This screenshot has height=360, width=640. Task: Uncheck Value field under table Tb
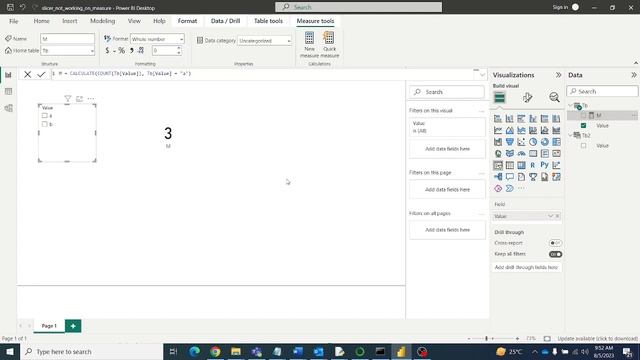click(583, 125)
